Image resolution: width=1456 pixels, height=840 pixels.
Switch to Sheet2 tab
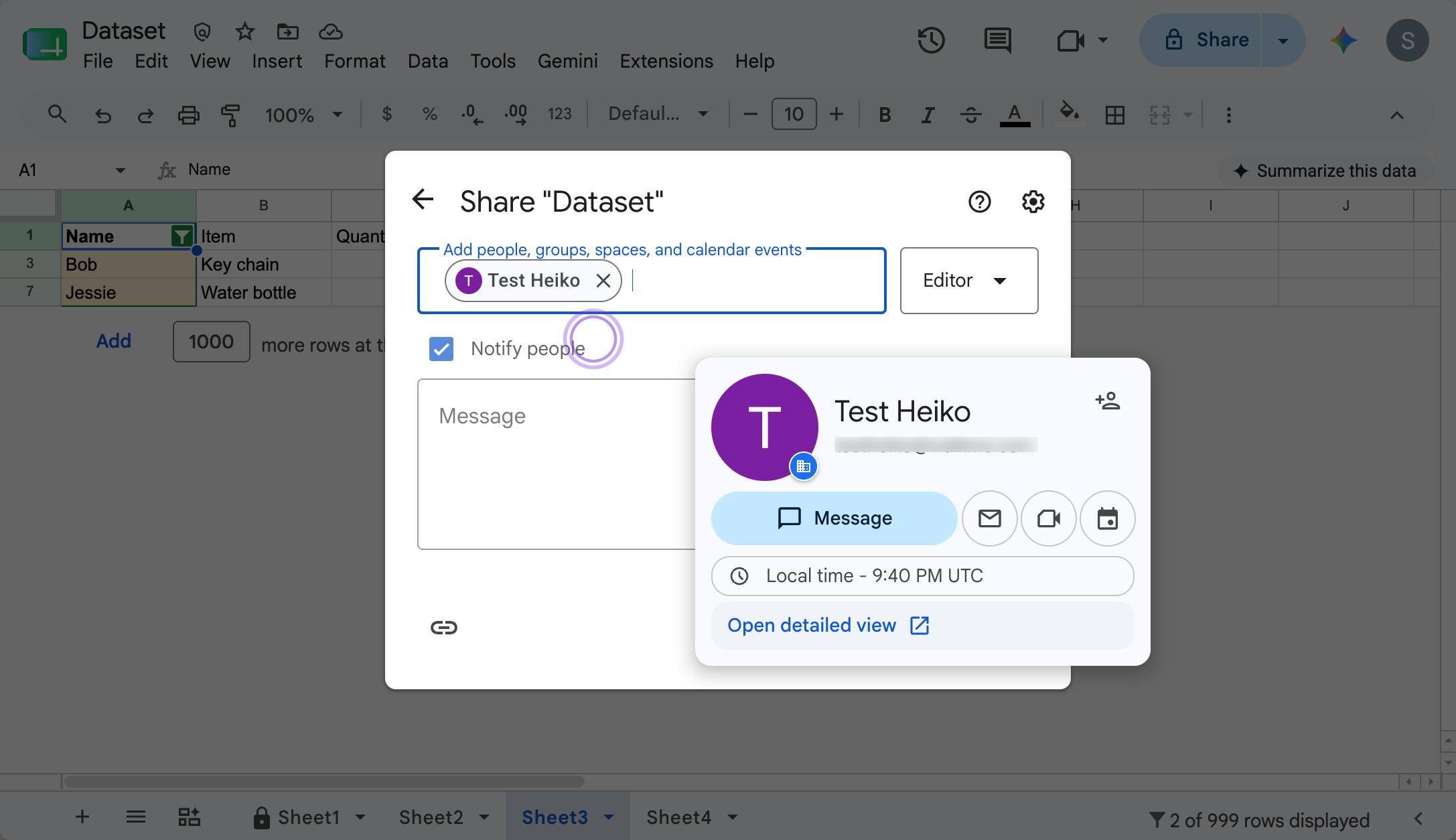pos(431,817)
